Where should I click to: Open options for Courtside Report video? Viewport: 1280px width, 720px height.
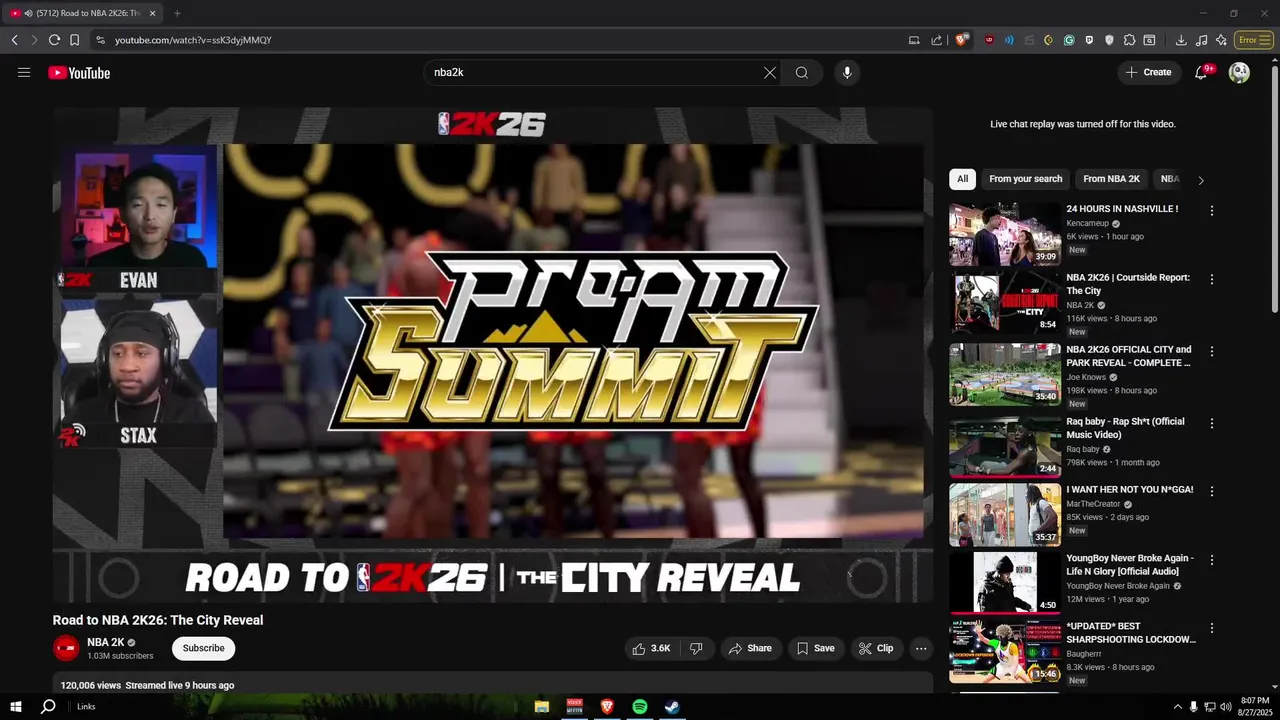tap(1211, 279)
